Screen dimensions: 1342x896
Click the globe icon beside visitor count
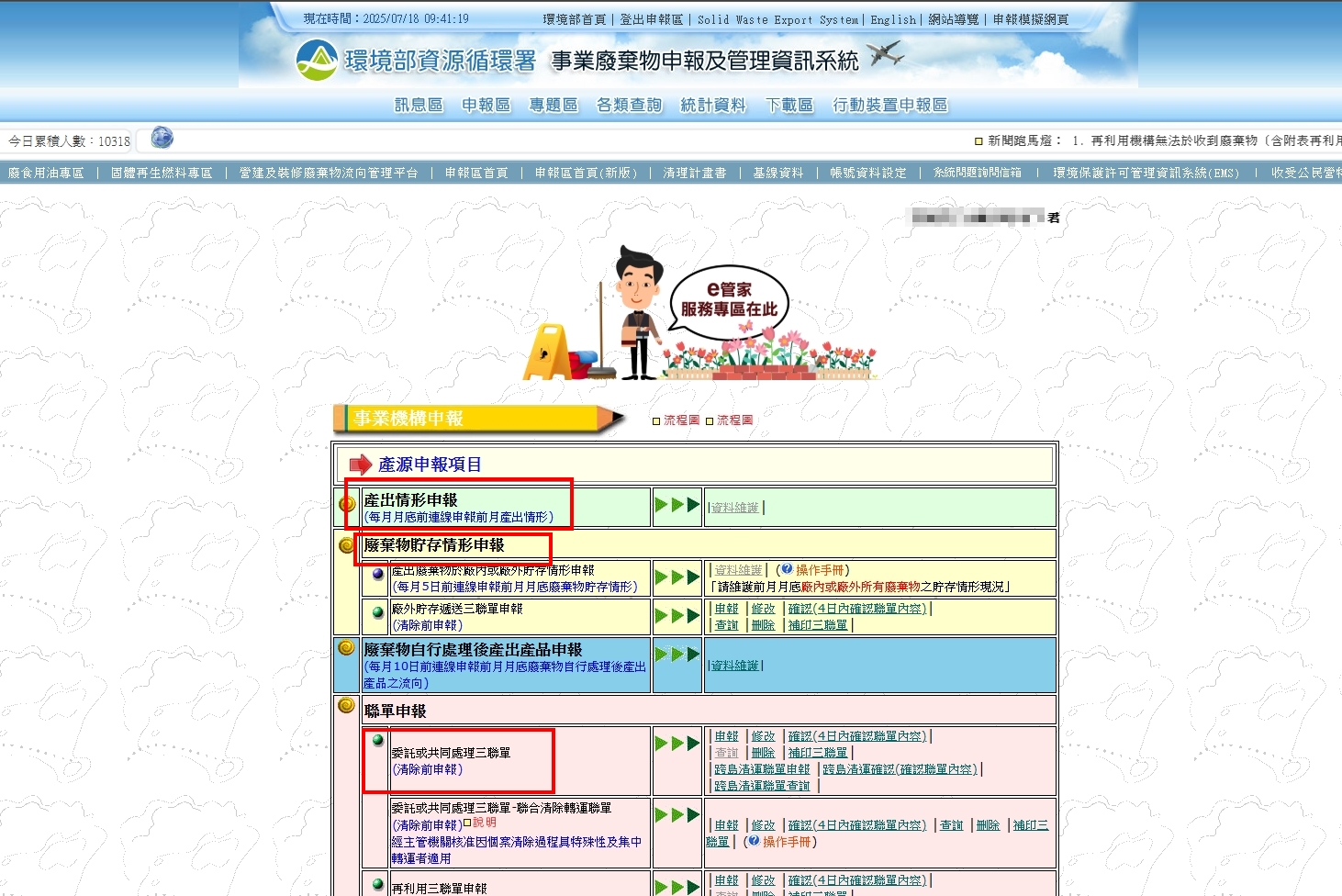(x=162, y=139)
